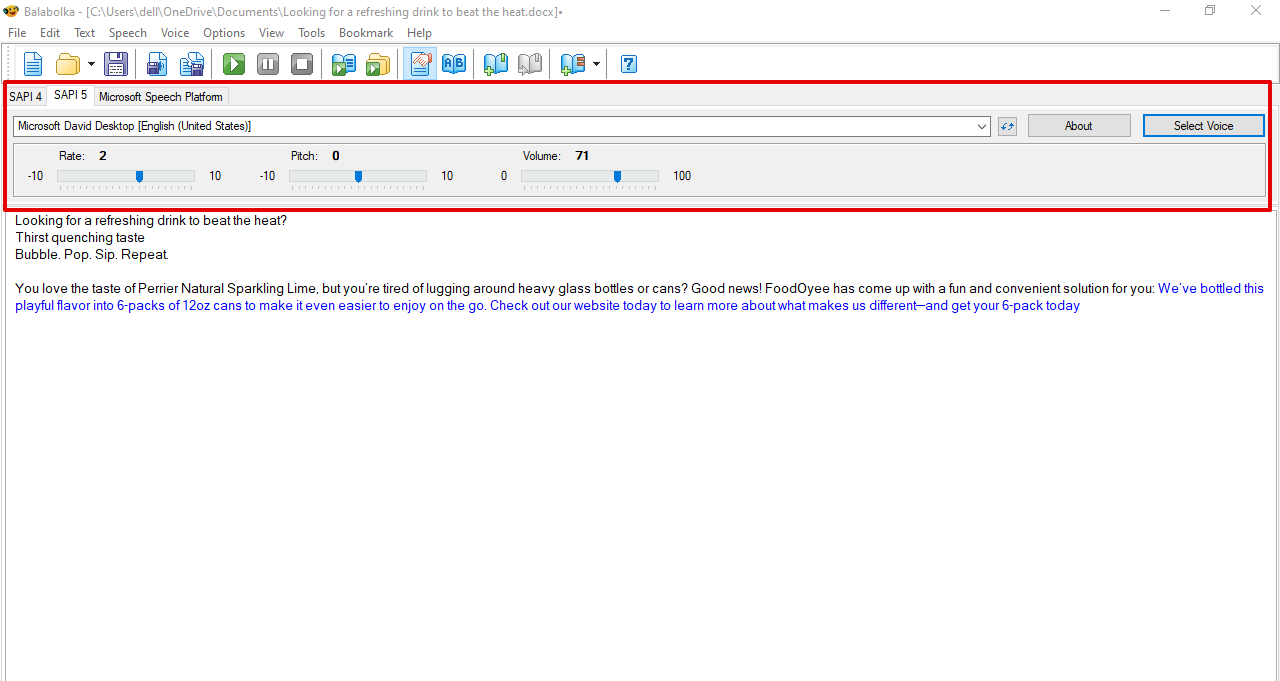
Task: Save the document using the floppy disk icon
Action: (116, 64)
